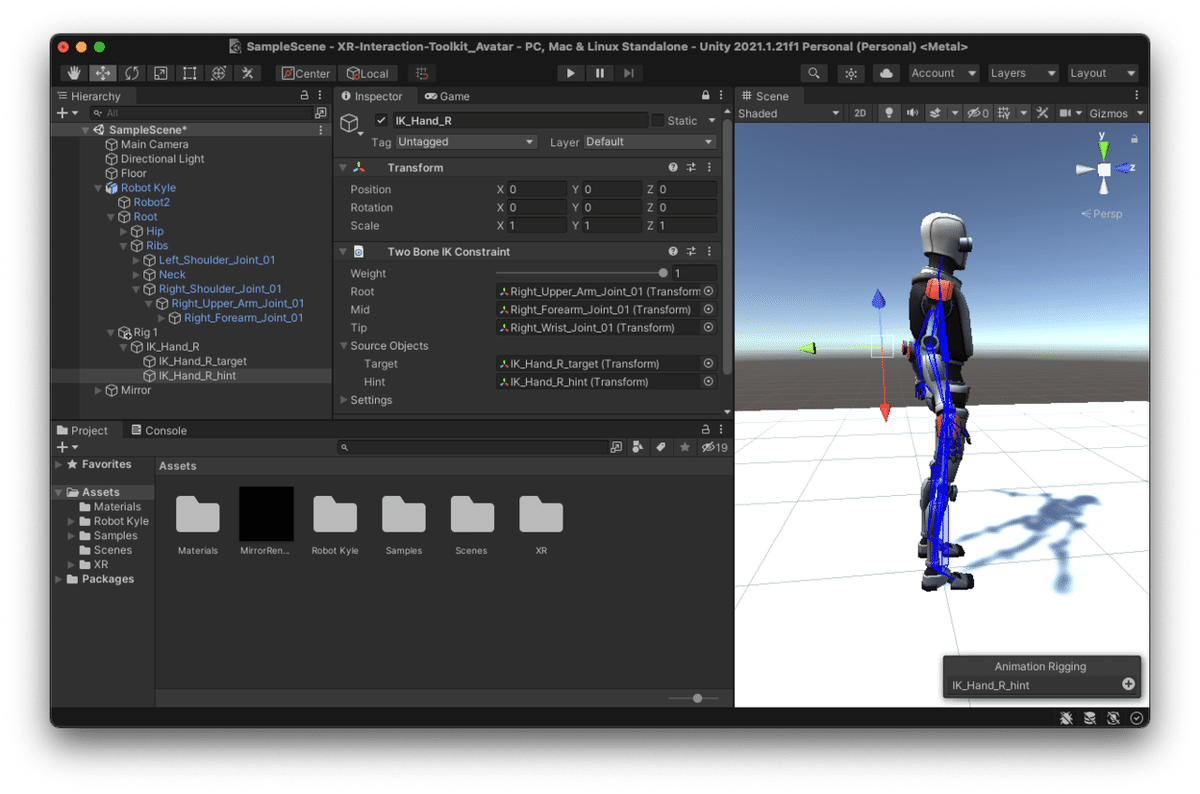The width and height of the screenshot is (1200, 794).
Task: Open the Tag Untagged dropdown
Action: [x=467, y=142]
